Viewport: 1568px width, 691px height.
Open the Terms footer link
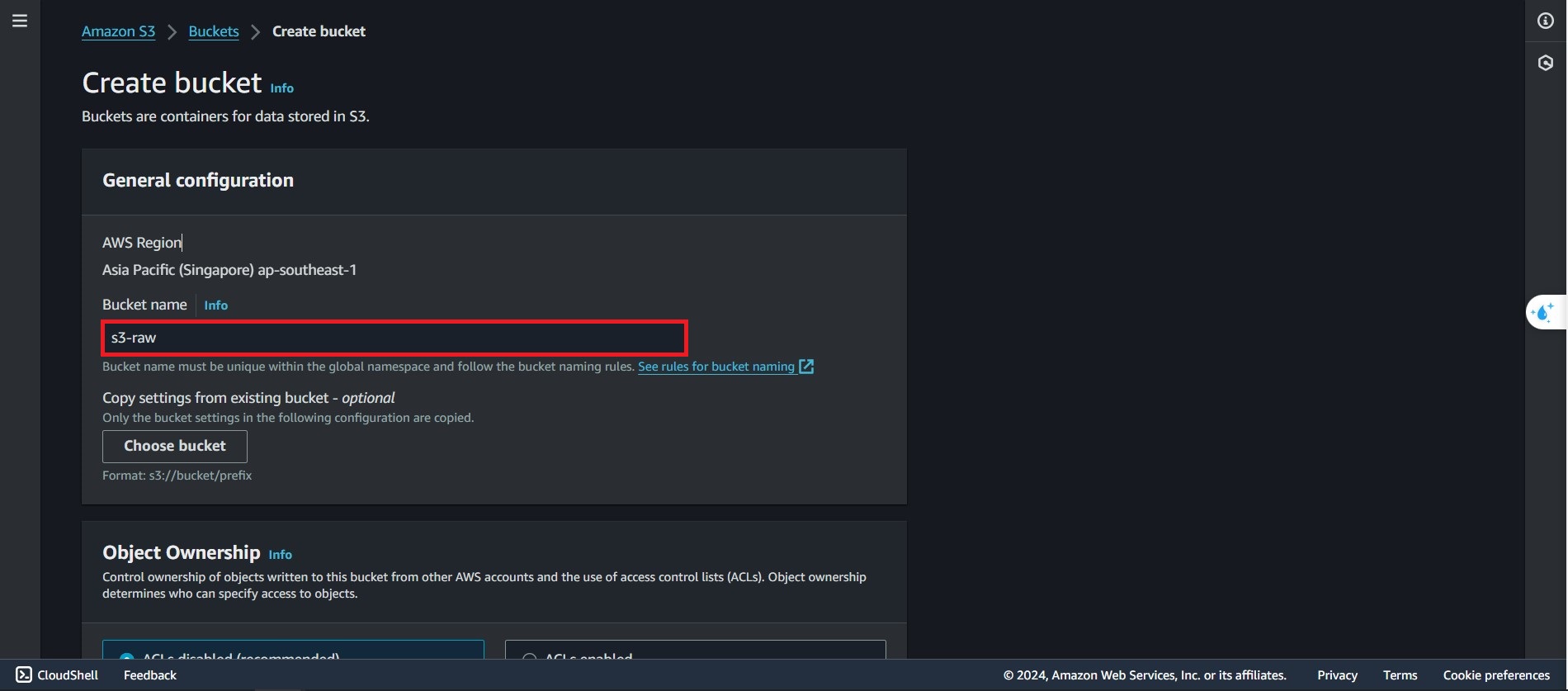click(x=1400, y=674)
